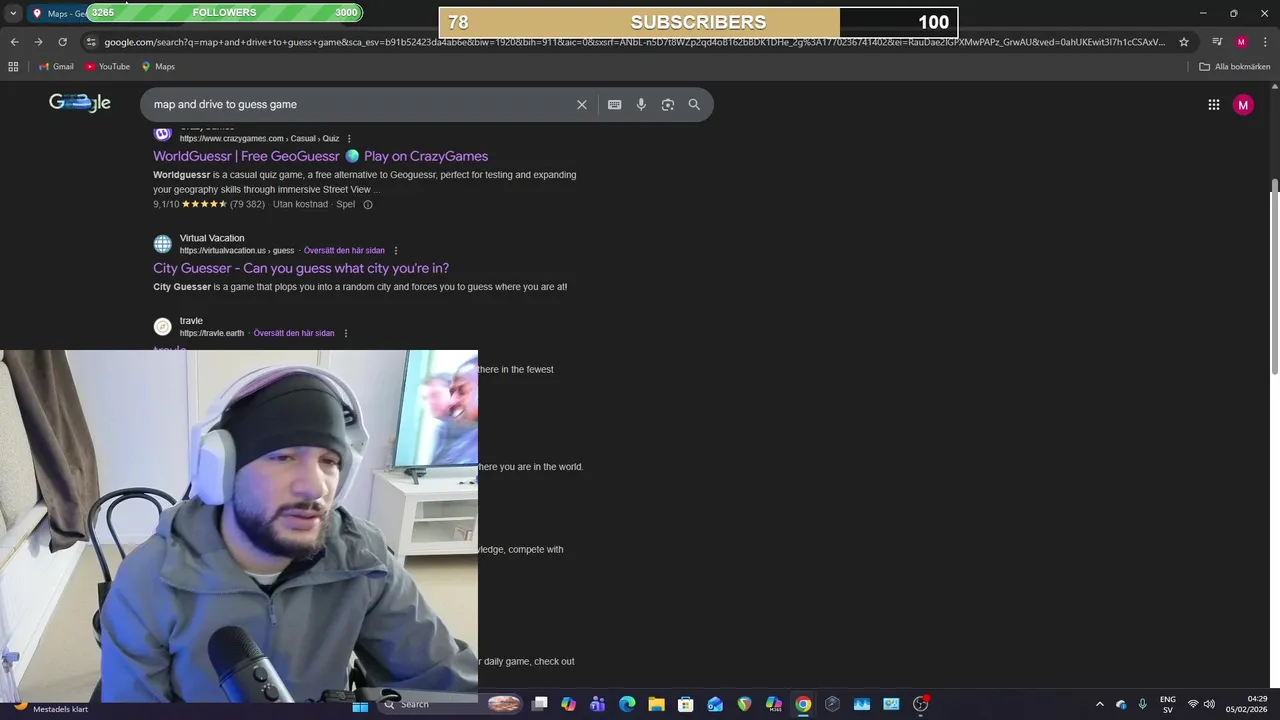Open the Apps grid in bookmarks bar

[13, 66]
